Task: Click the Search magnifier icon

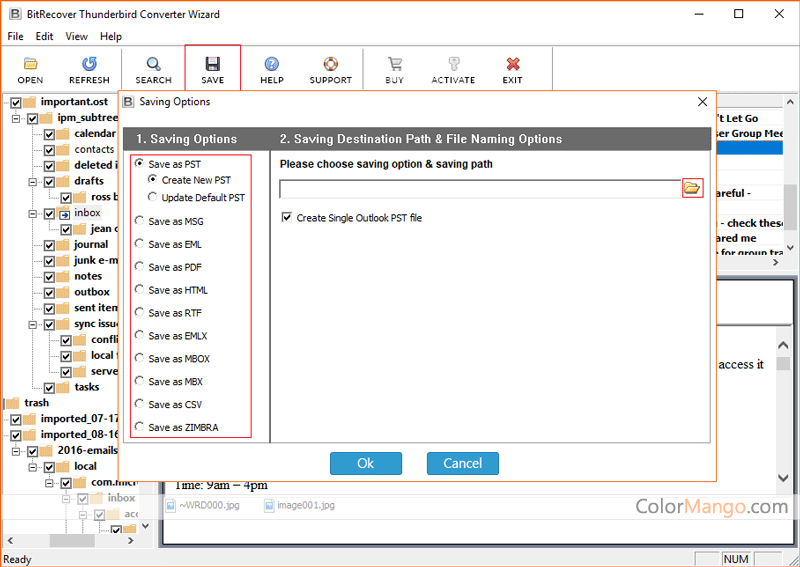Action: pyautogui.click(x=153, y=64)
